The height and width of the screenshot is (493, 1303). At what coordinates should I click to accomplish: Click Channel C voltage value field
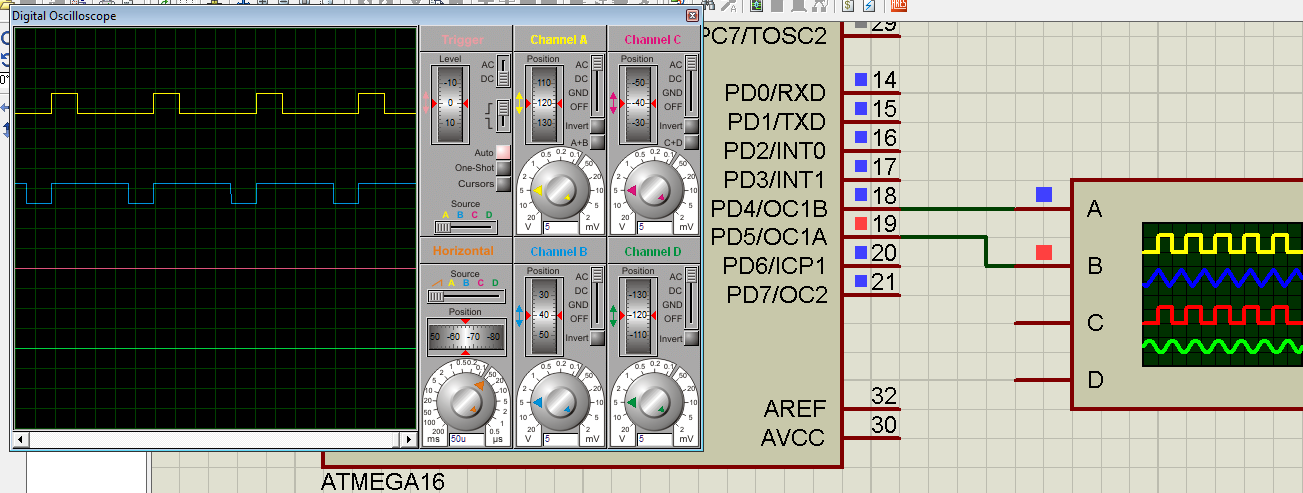(654, 228)
